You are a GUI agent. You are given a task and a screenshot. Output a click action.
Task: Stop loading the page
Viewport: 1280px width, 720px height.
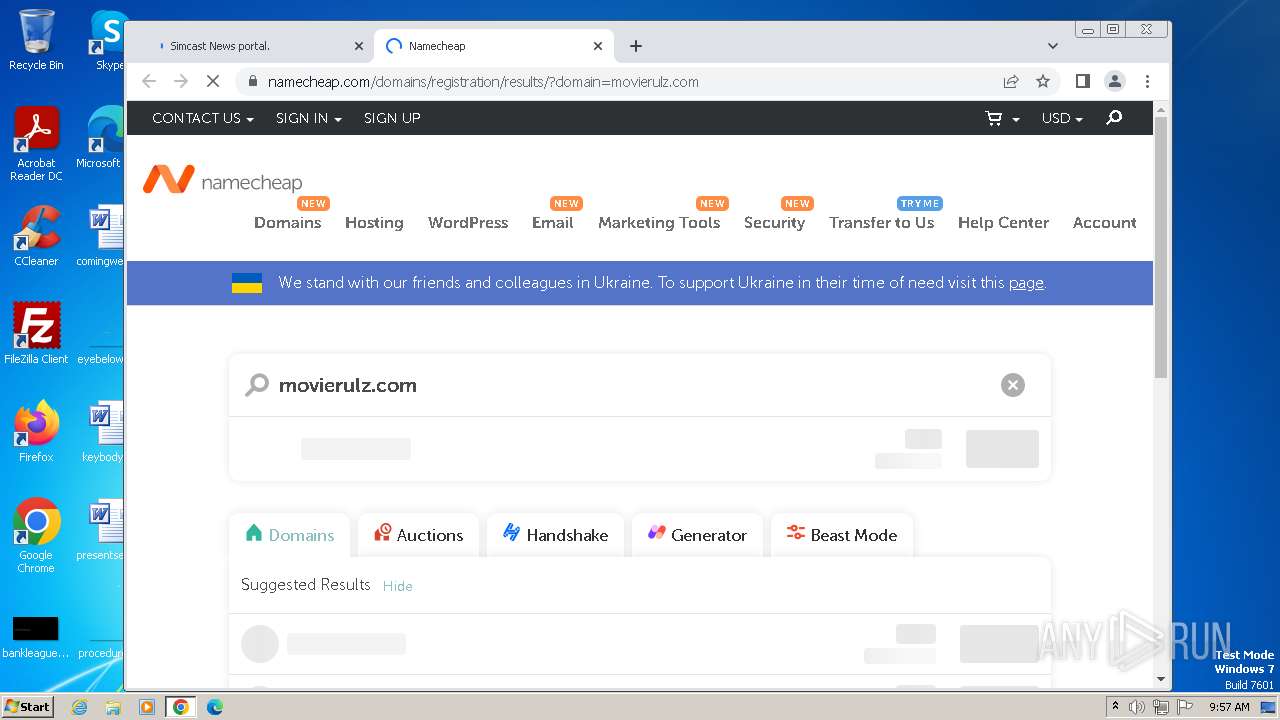[x=213, y=82]
